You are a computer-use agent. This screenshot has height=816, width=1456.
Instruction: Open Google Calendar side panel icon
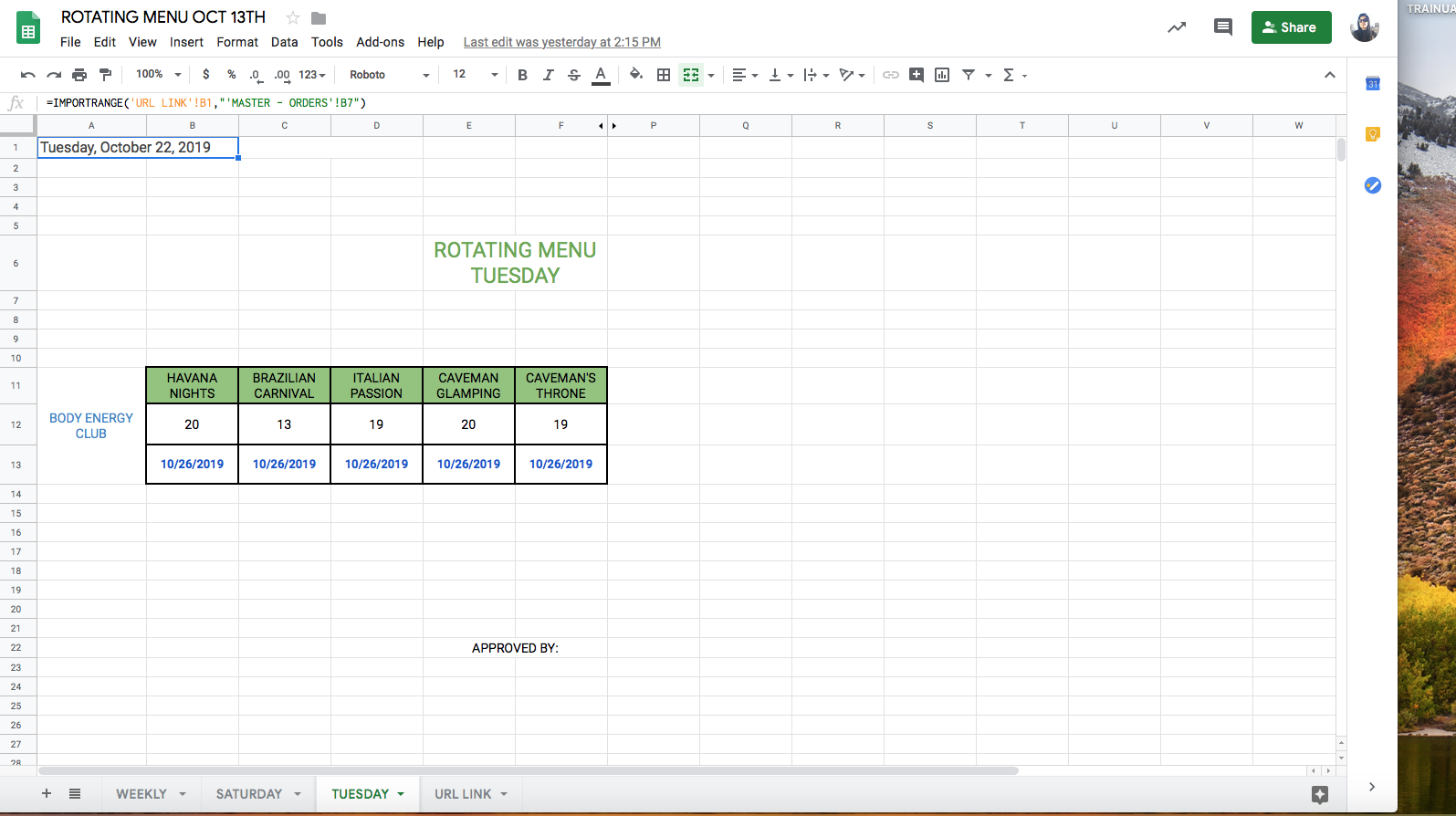(1372, 84)
